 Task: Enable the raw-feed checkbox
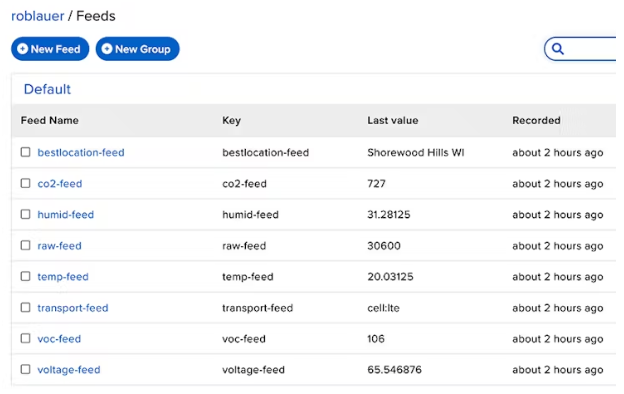pos(25,245)
